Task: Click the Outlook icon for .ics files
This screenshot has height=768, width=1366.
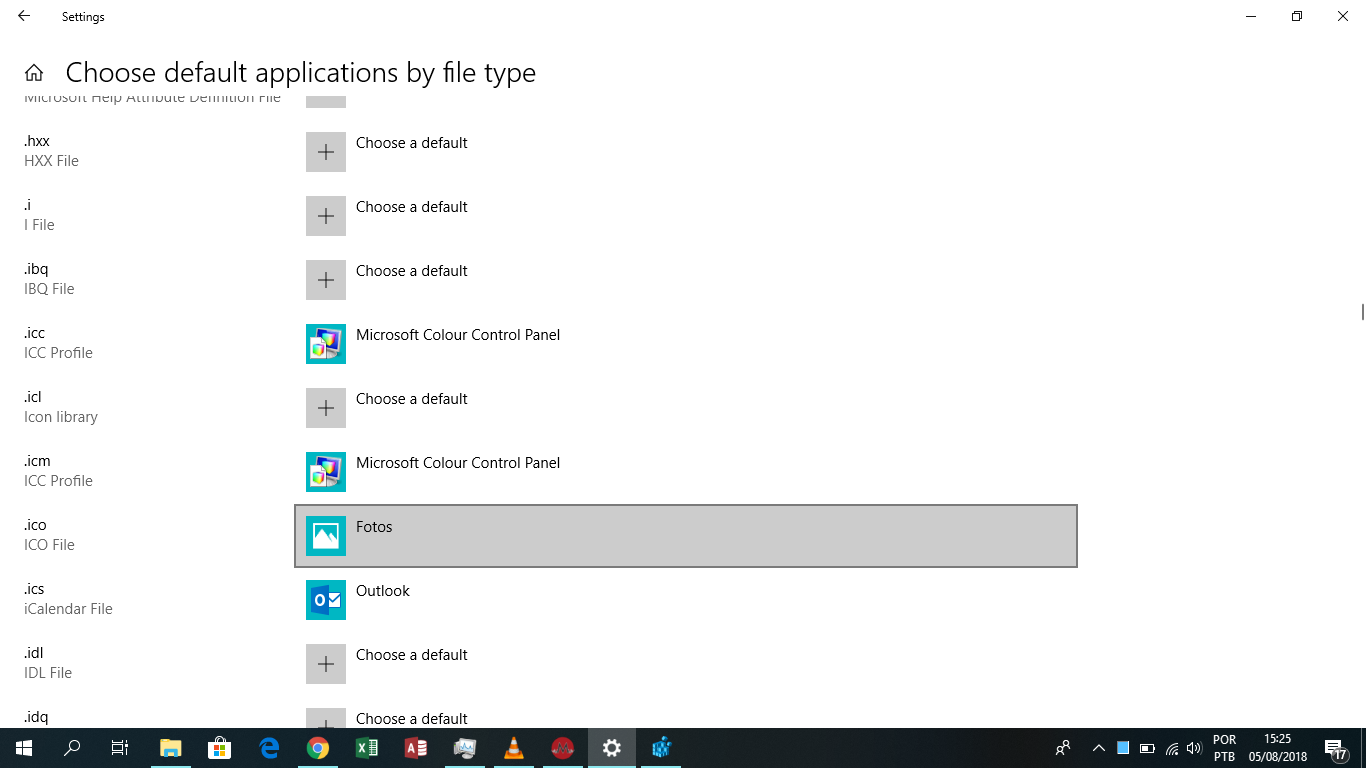Action: coord(326,600)
